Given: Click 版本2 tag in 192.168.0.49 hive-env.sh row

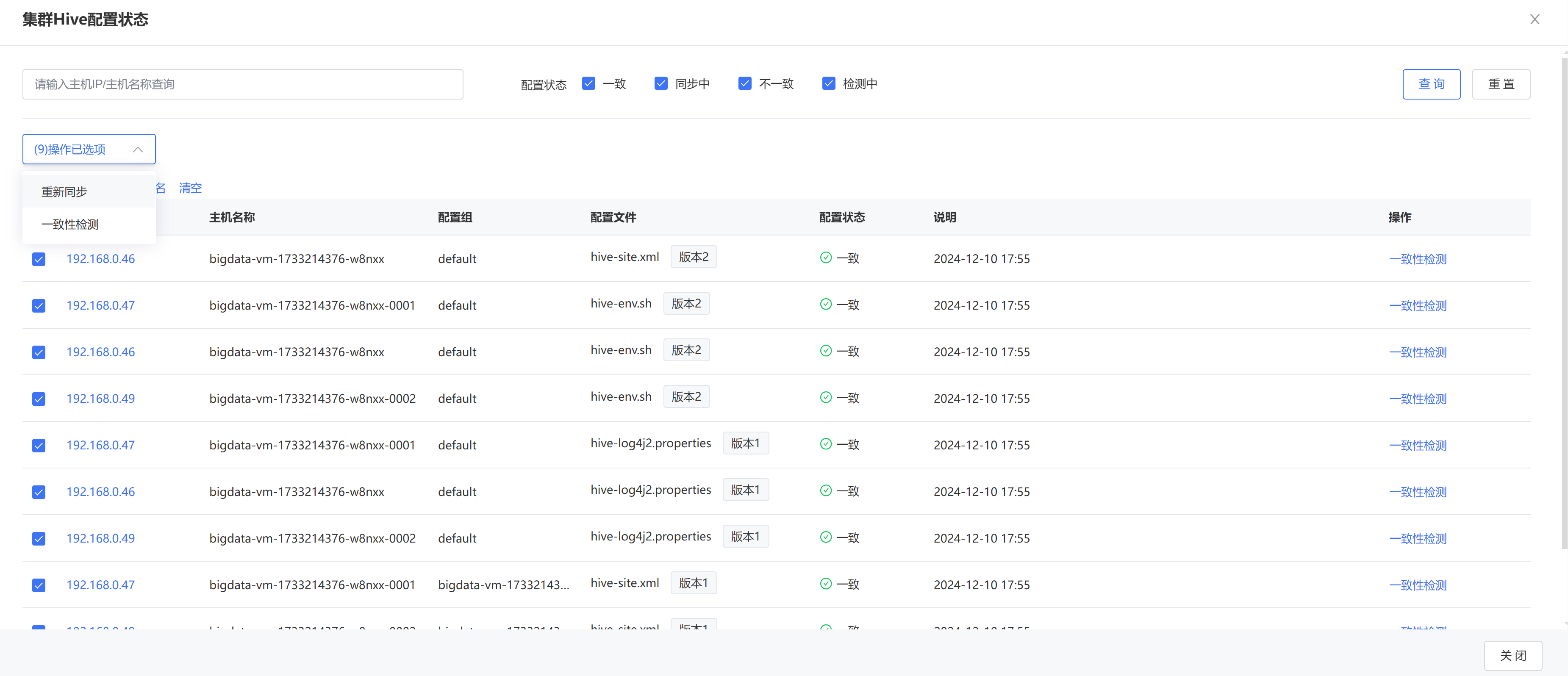Looking at the screenshot, I should coord(686,396).
